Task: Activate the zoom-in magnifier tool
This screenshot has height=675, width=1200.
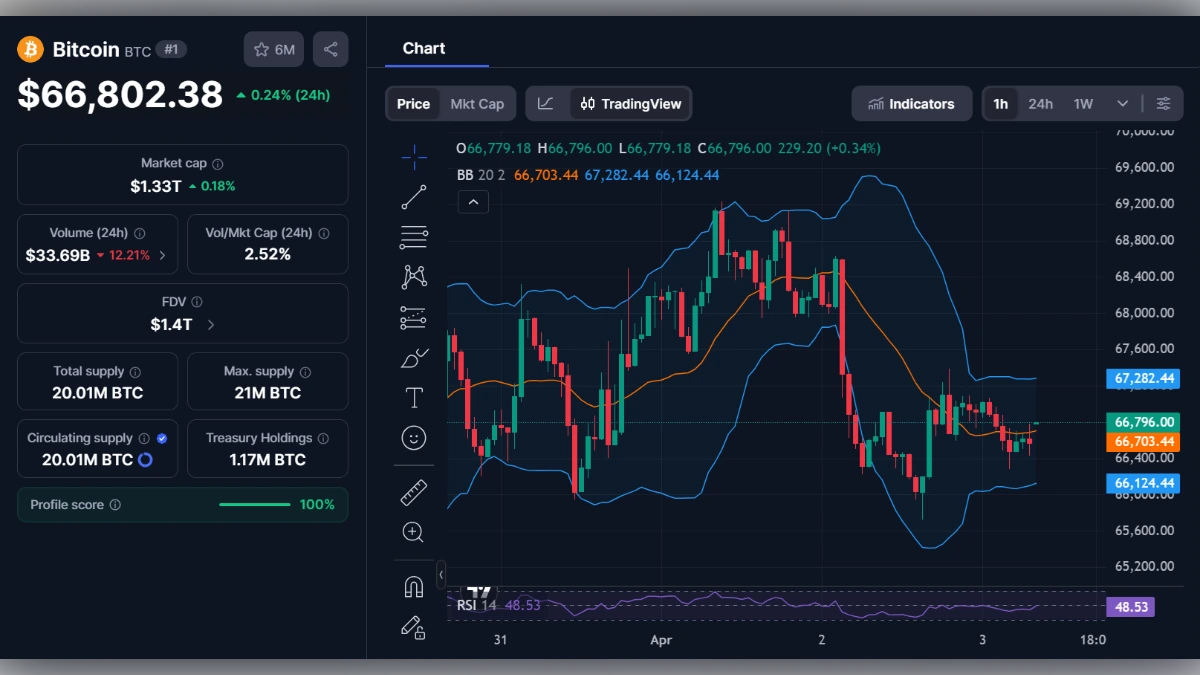Action: pos(414,532)
